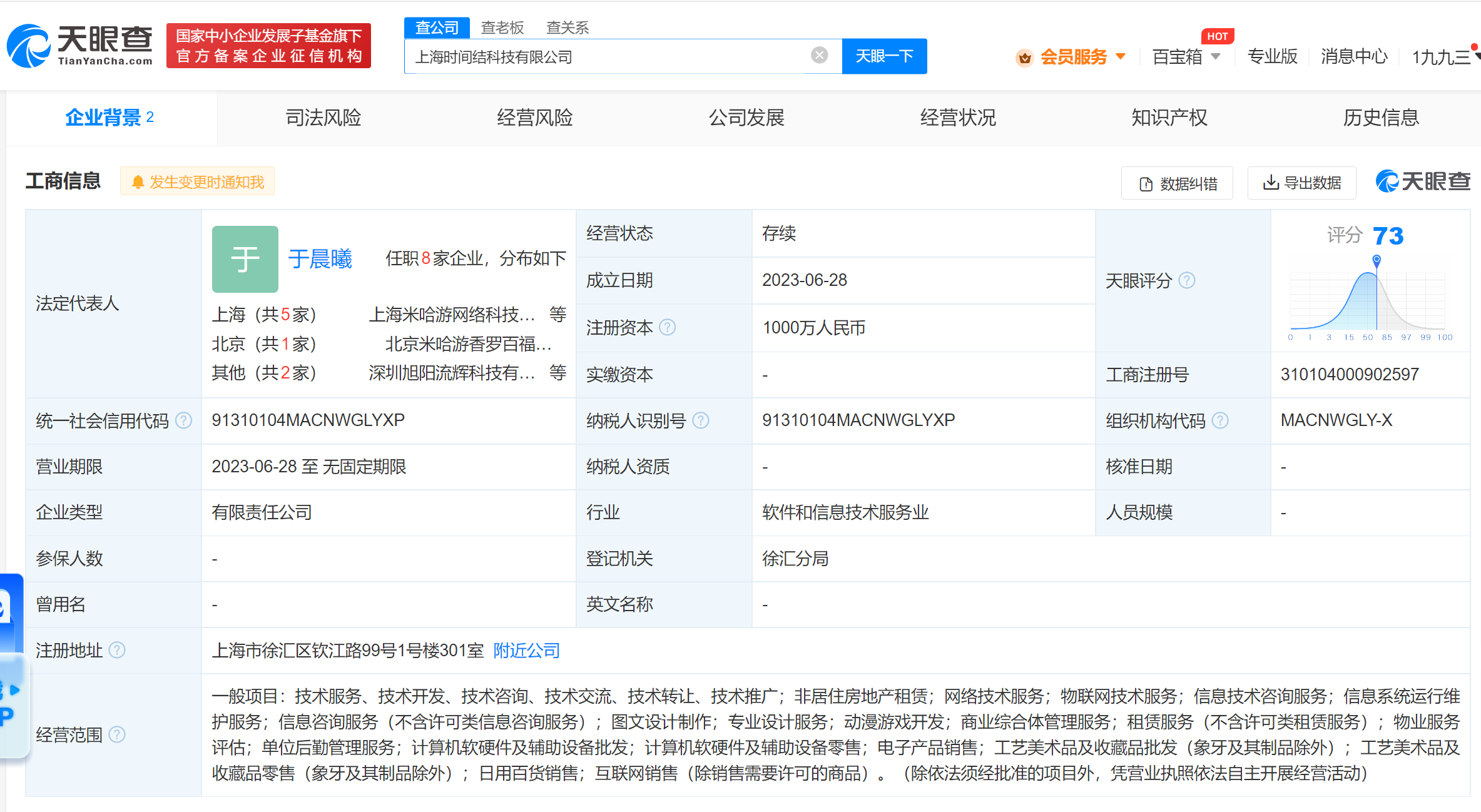Click help icon beside 组织机构代码
Screen dimensions: 1481x812
(1220, 420)
